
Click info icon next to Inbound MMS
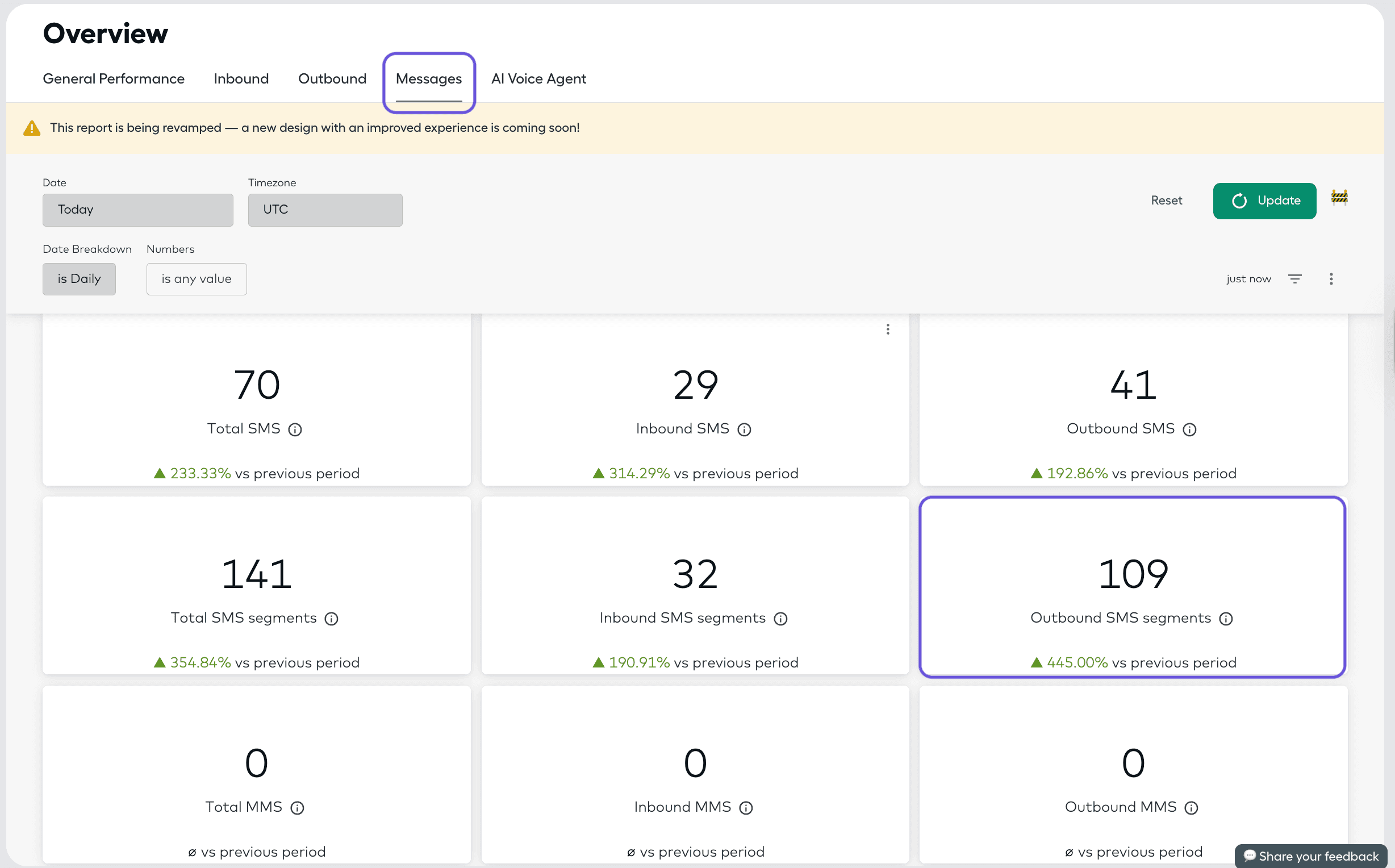coord(746,808)
